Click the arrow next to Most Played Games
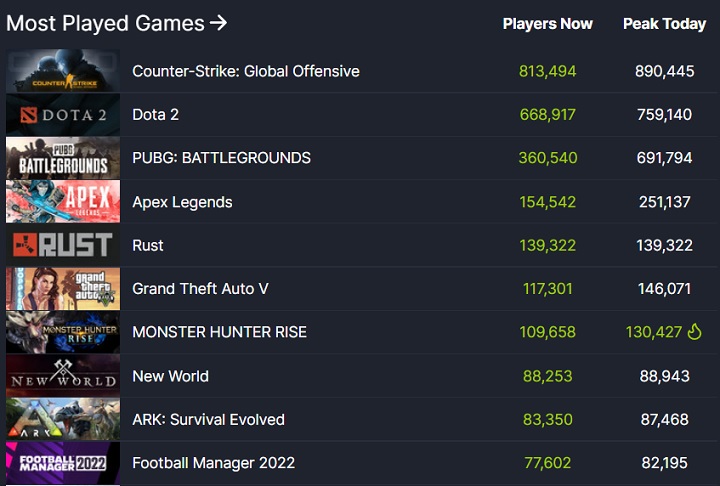The height and width of the screenshot is (486, 720). (219, 23)
